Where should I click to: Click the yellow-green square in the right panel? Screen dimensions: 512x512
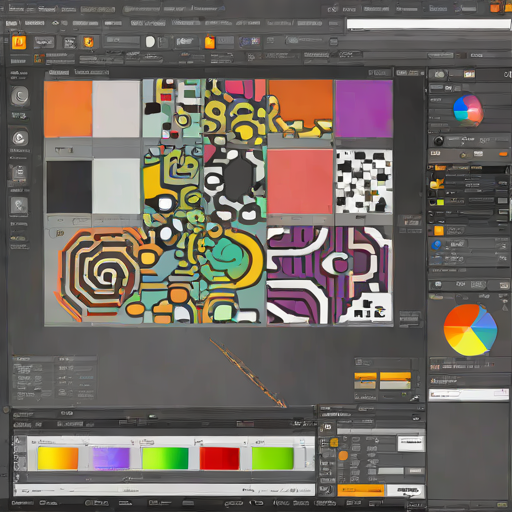pyautogui.click(x=440, y=202)
